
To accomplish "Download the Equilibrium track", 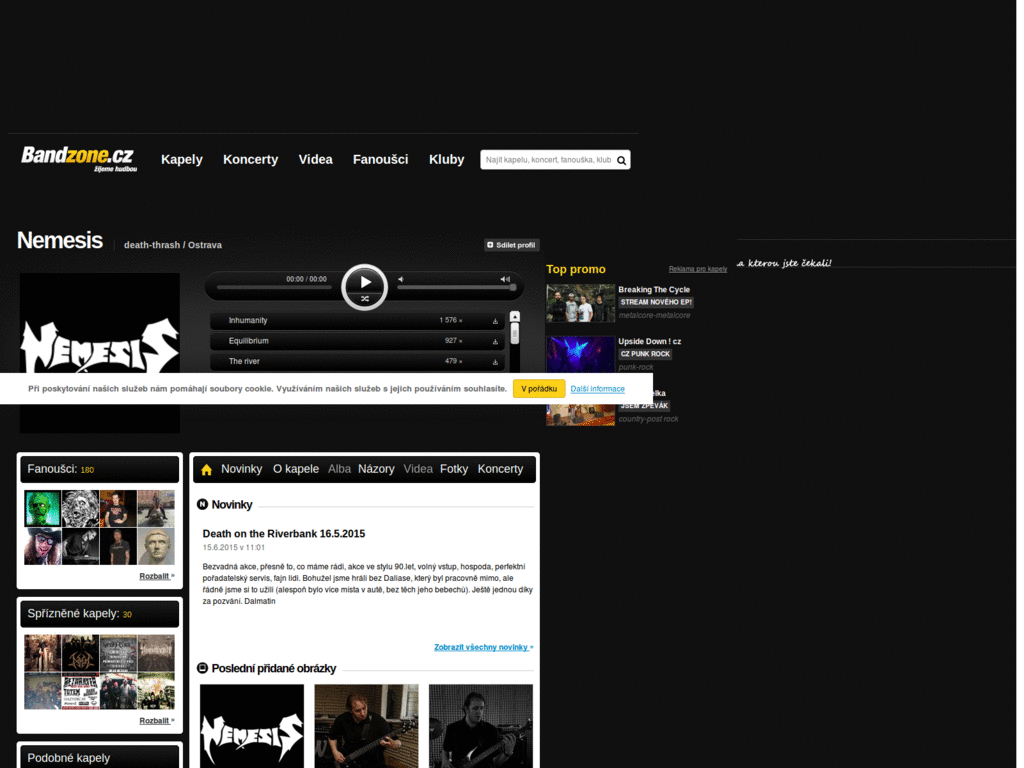I will (495, 342).
